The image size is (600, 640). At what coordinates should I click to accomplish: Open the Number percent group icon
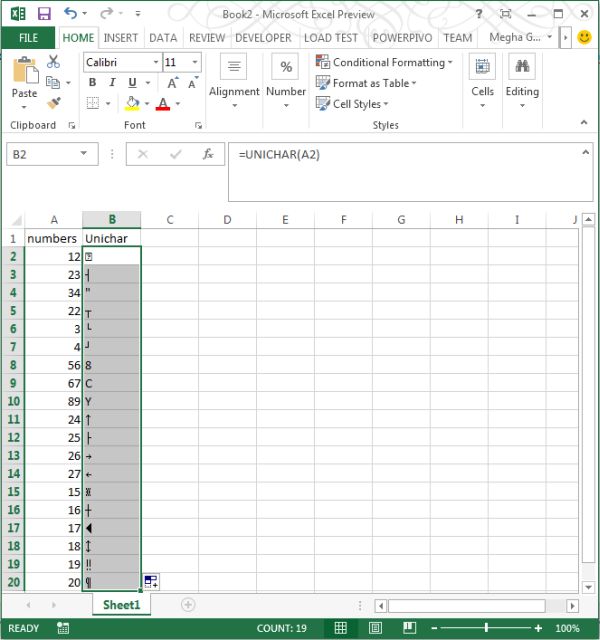tap(286, 66)
